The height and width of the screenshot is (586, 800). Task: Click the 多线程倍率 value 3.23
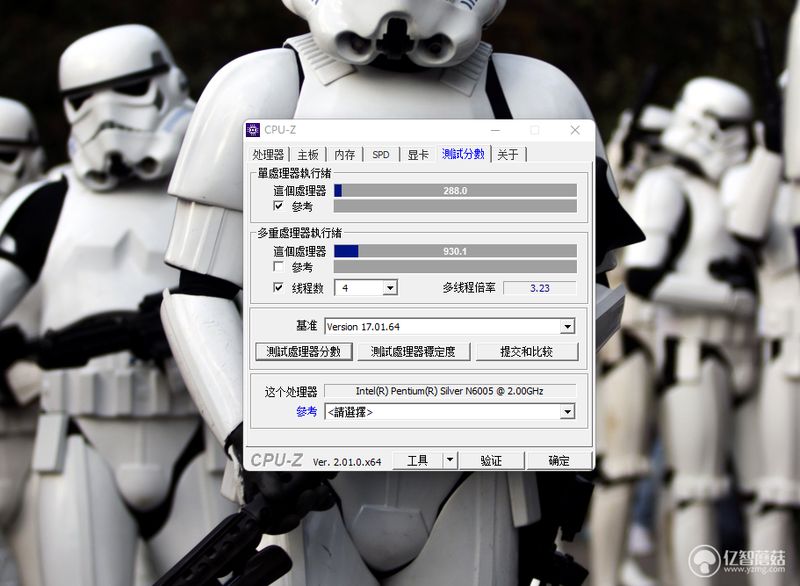coord(540,288)
